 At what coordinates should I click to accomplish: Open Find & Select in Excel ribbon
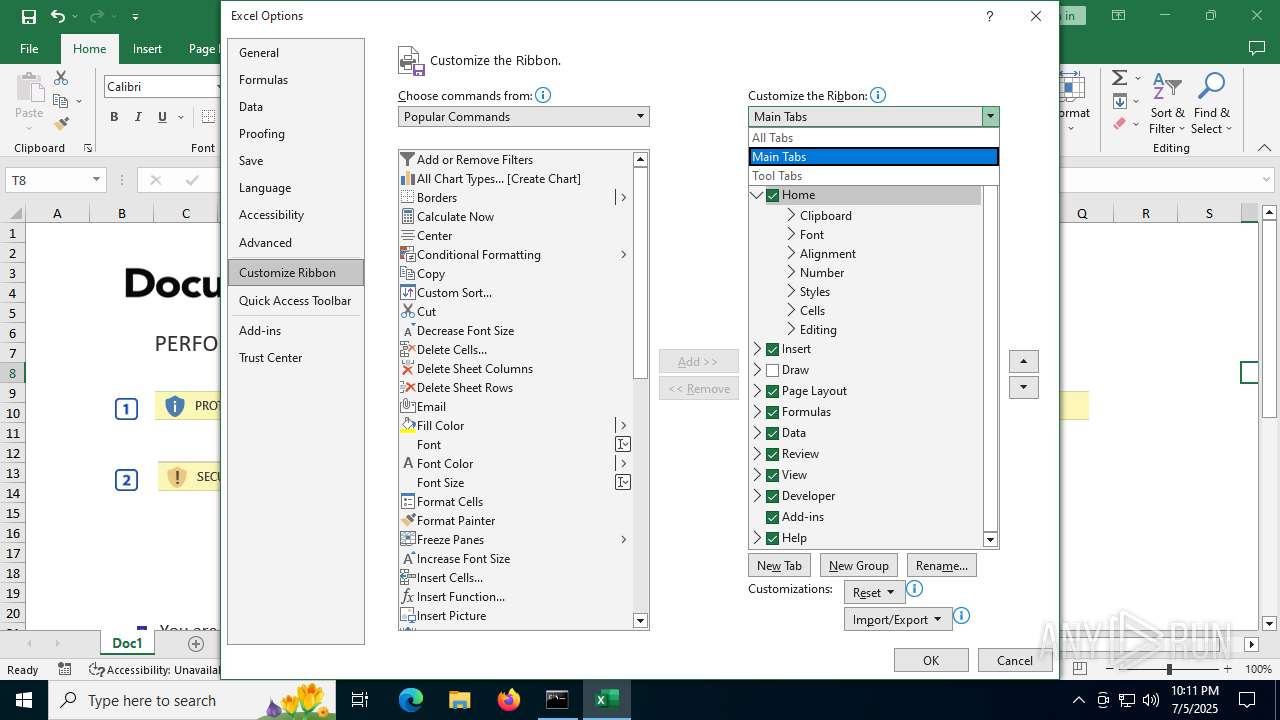pos(1212,103)
